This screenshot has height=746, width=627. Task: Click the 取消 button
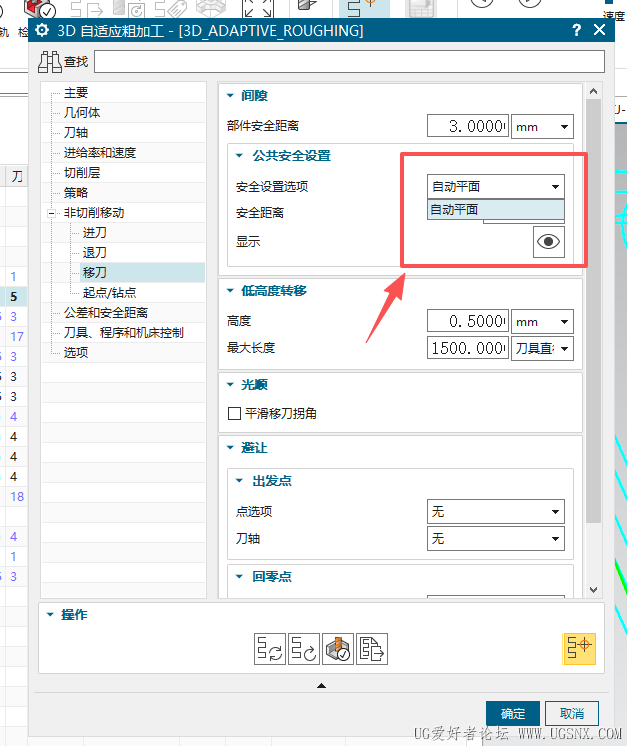coord(572,714)
